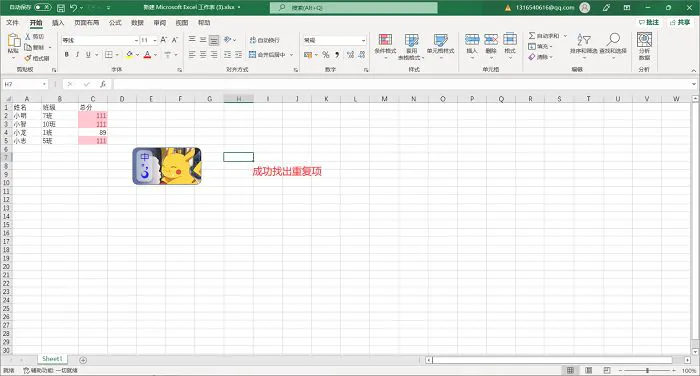Select the Sheet1 worksheet tab
The width and height of the screenshot is (700, 376).
[52, 359]
